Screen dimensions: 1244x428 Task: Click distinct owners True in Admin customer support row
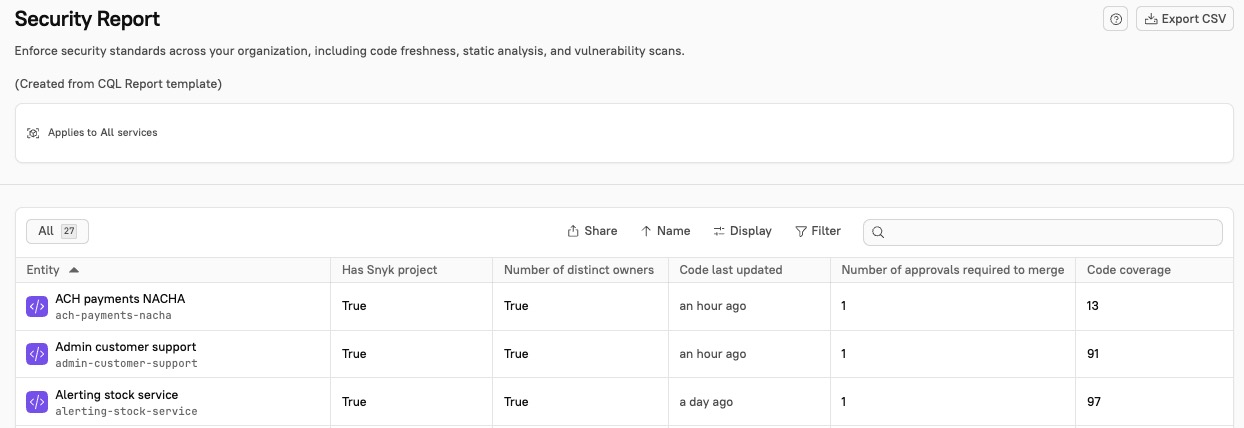point(516,354)
